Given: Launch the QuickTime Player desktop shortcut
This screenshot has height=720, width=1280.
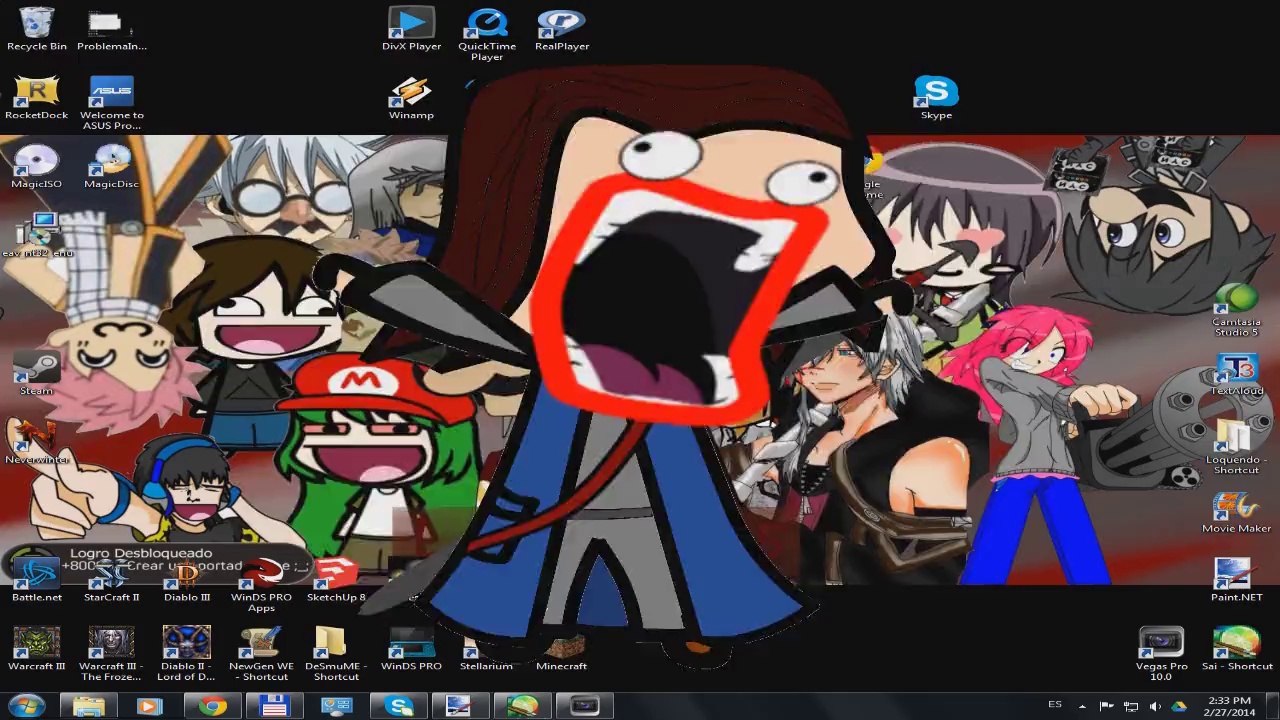Looking at the screenshot, I should pos(487,34).
